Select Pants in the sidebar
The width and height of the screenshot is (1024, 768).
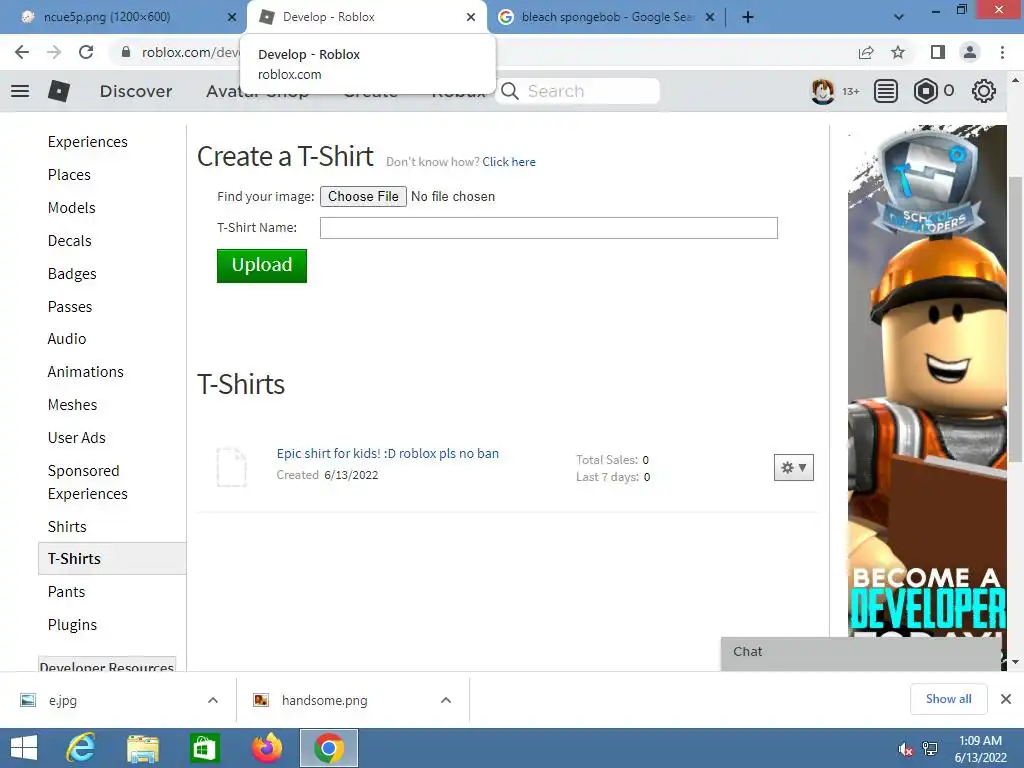click(66, 592)
